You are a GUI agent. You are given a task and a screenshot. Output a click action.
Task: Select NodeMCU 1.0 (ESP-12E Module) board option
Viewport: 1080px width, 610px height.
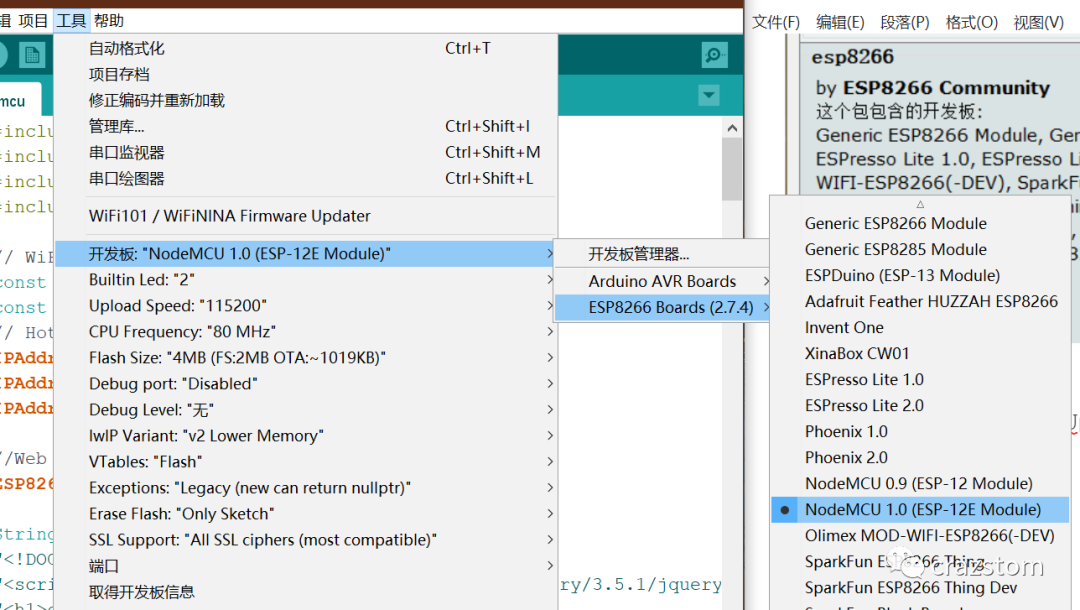(x=922, y=509)
